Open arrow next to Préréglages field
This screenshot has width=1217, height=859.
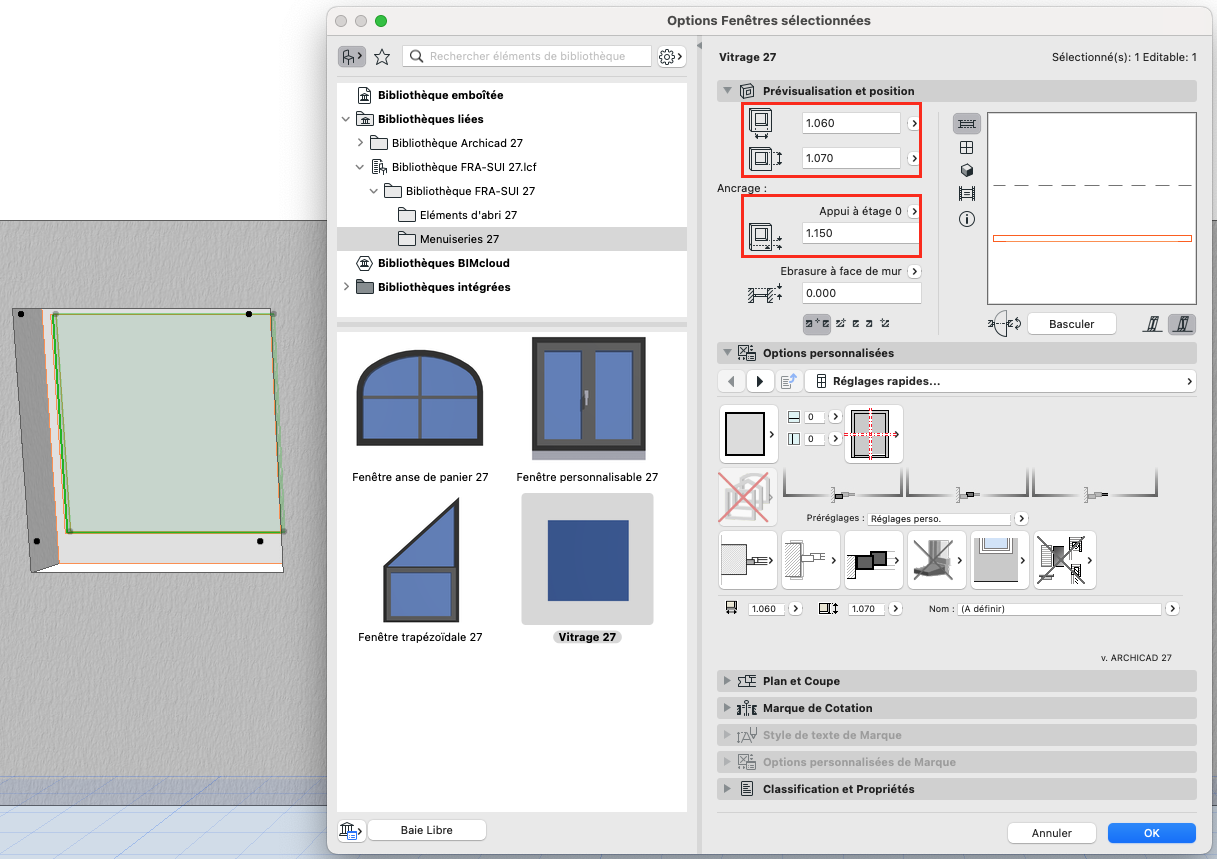click(x=1021, y=519)
